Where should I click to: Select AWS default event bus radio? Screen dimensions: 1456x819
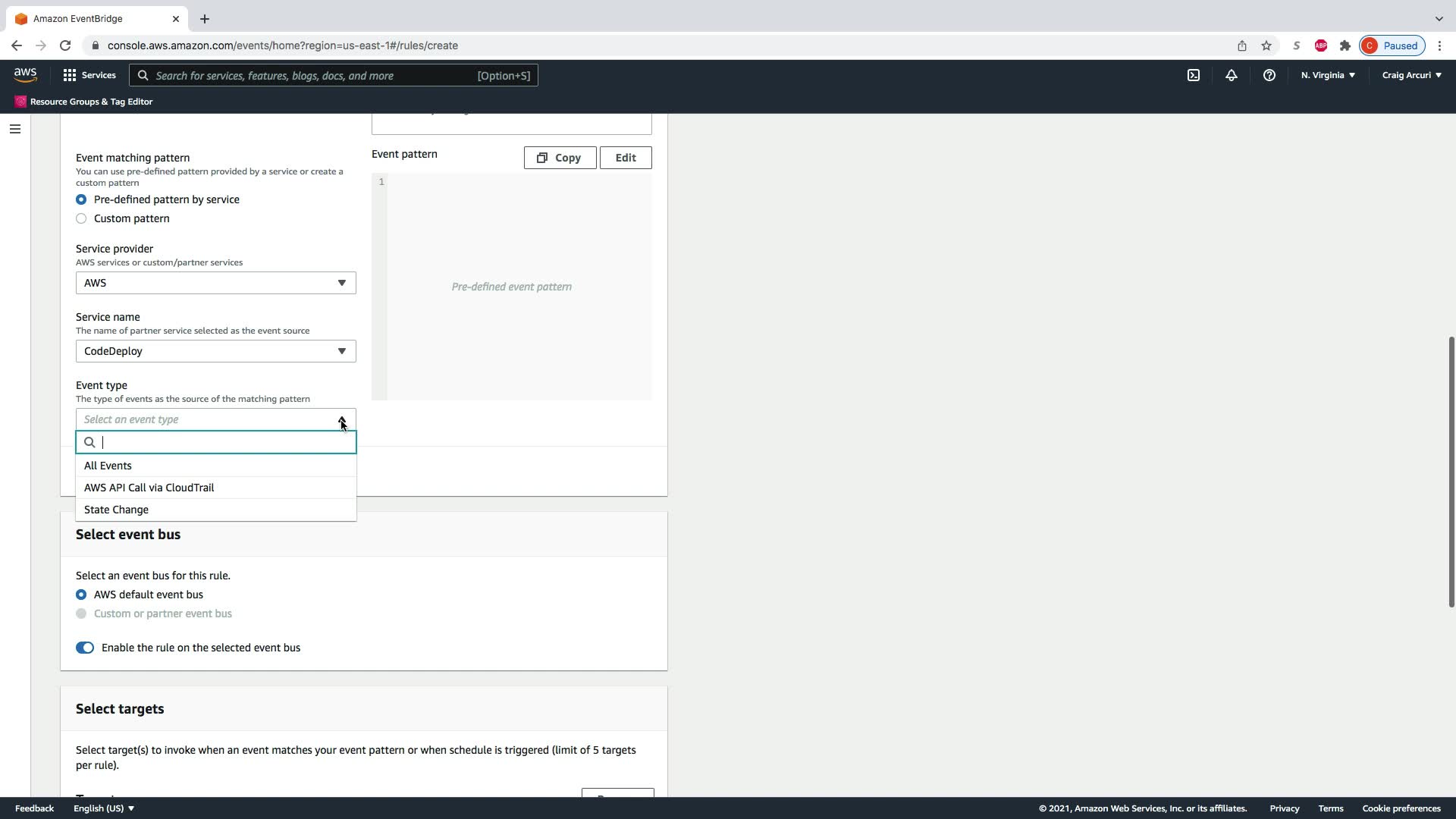[81, 595]
